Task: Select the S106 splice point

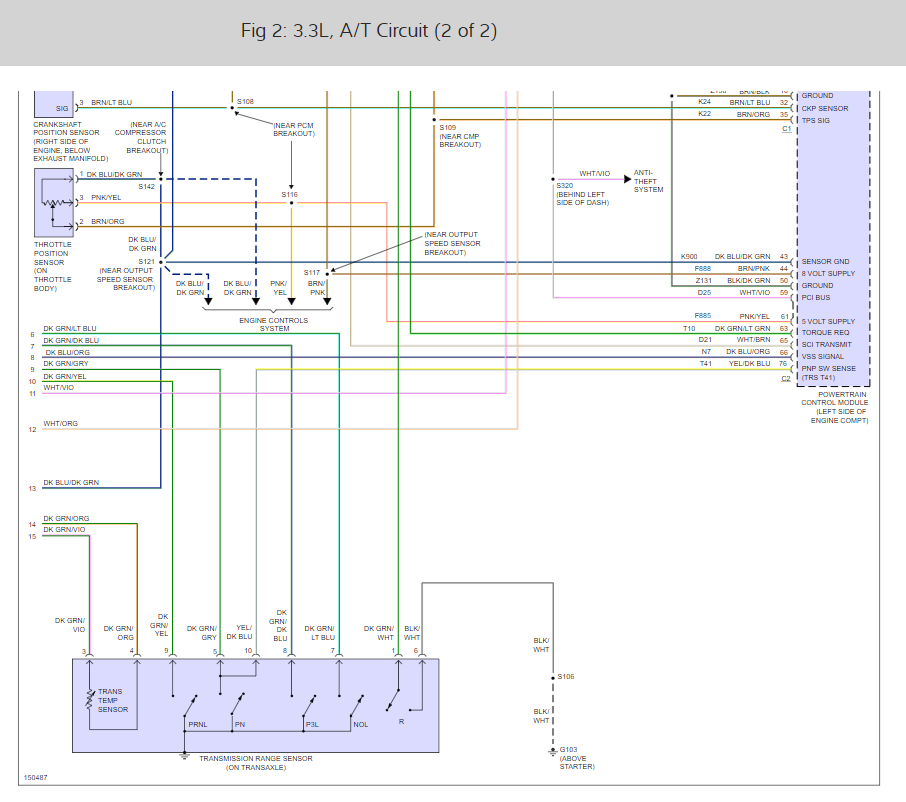Action: tap(552, 678)
